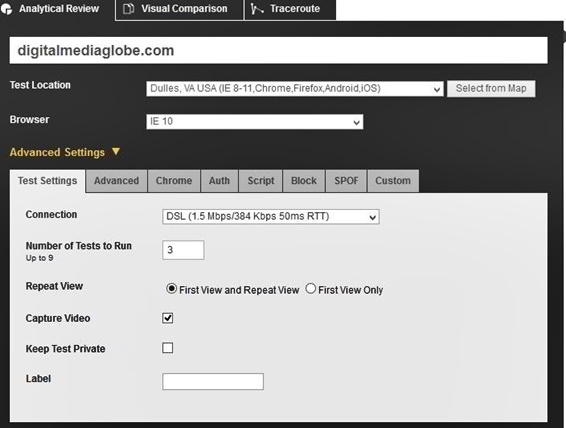Click the Number of Tests to Run field
Image resolution: width=566 pixels, height=428 pixels.
[183, 250]
